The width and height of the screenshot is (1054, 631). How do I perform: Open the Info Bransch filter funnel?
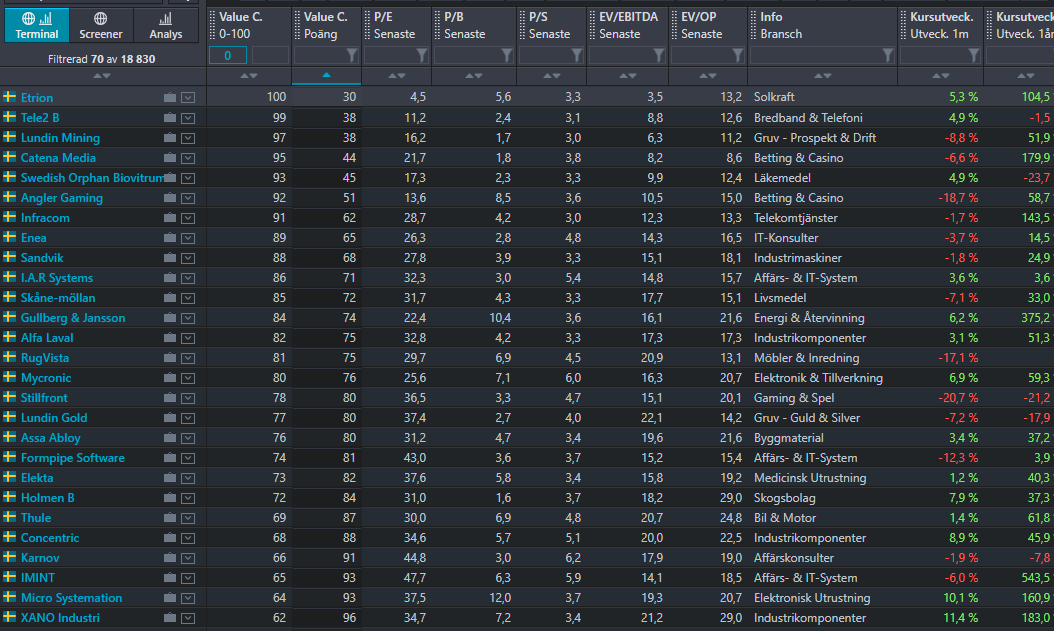coord(888,55)
